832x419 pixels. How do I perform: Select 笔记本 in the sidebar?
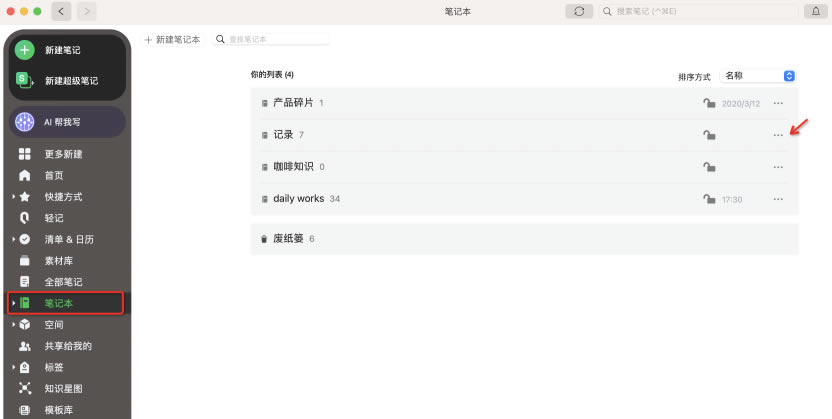(66, 303)
